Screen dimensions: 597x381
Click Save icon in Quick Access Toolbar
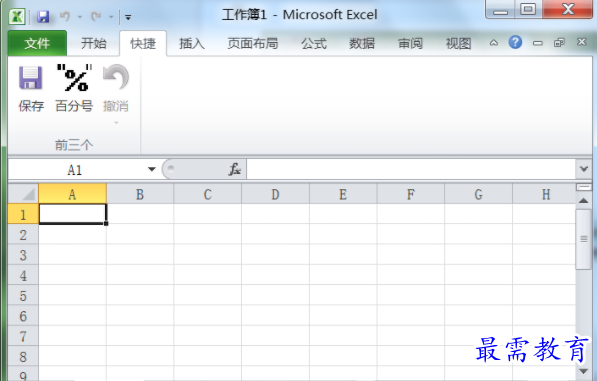[x=43, y=17]
